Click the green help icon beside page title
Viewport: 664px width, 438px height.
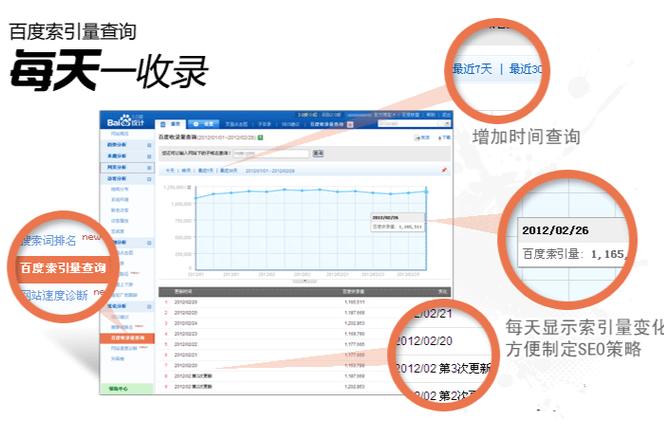point(260,137)
